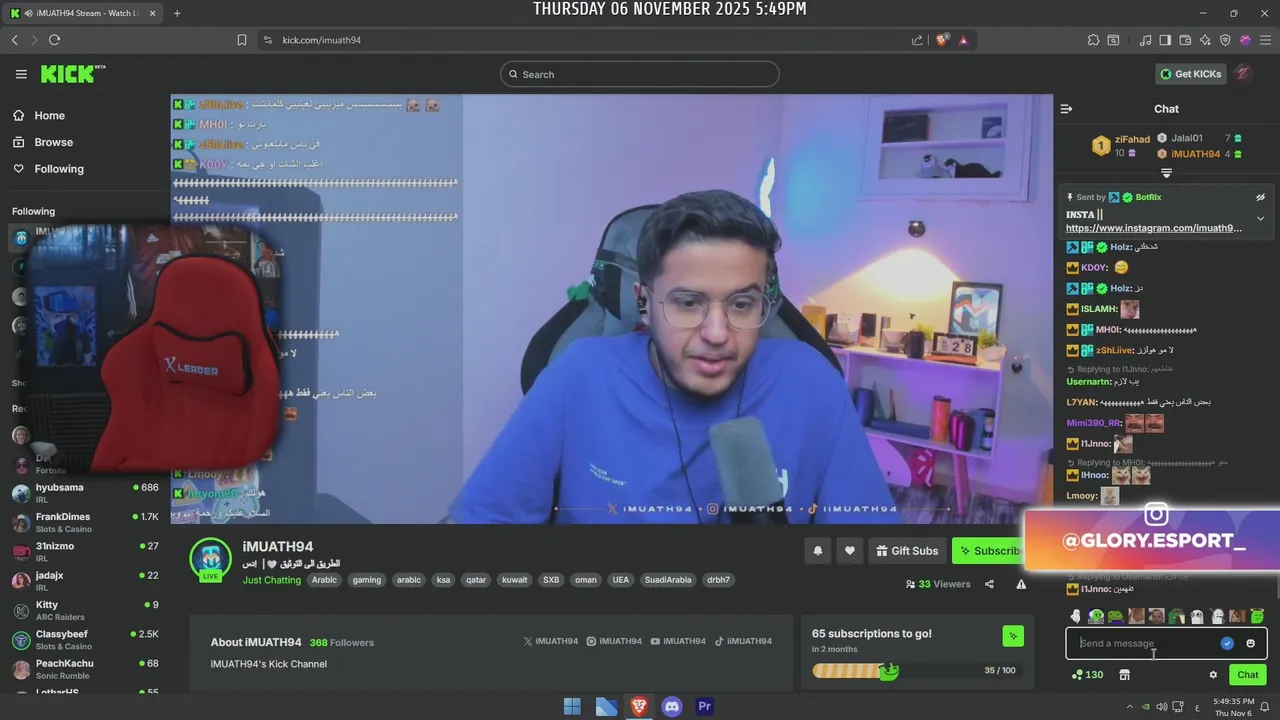Image resolution: width=1280 pixels, height=720 pixels.
Task: Open hyubsama channel in sidebar
Action: tap(85, 493)
